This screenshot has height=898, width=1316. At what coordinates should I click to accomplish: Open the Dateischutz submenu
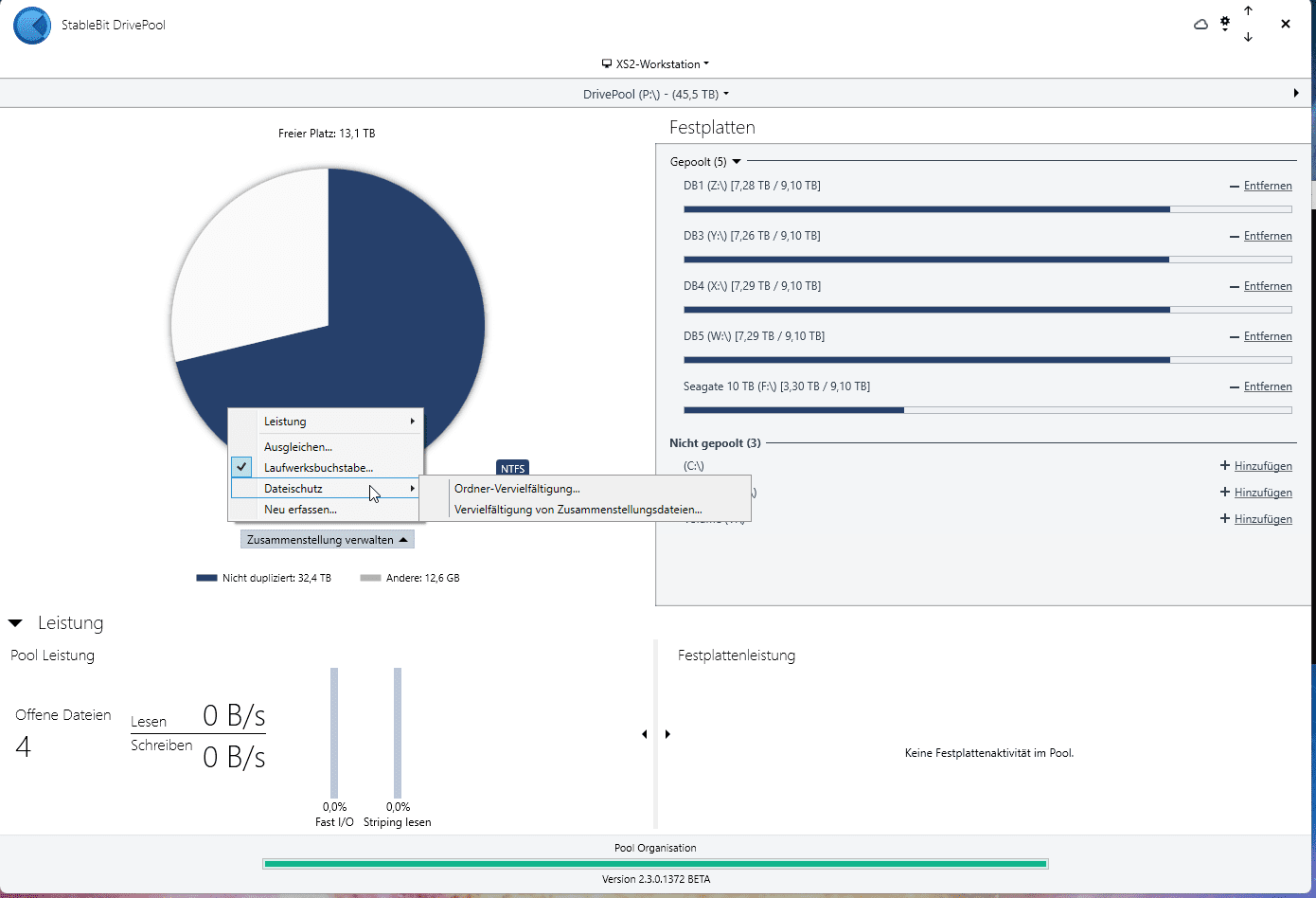(325, 489)
